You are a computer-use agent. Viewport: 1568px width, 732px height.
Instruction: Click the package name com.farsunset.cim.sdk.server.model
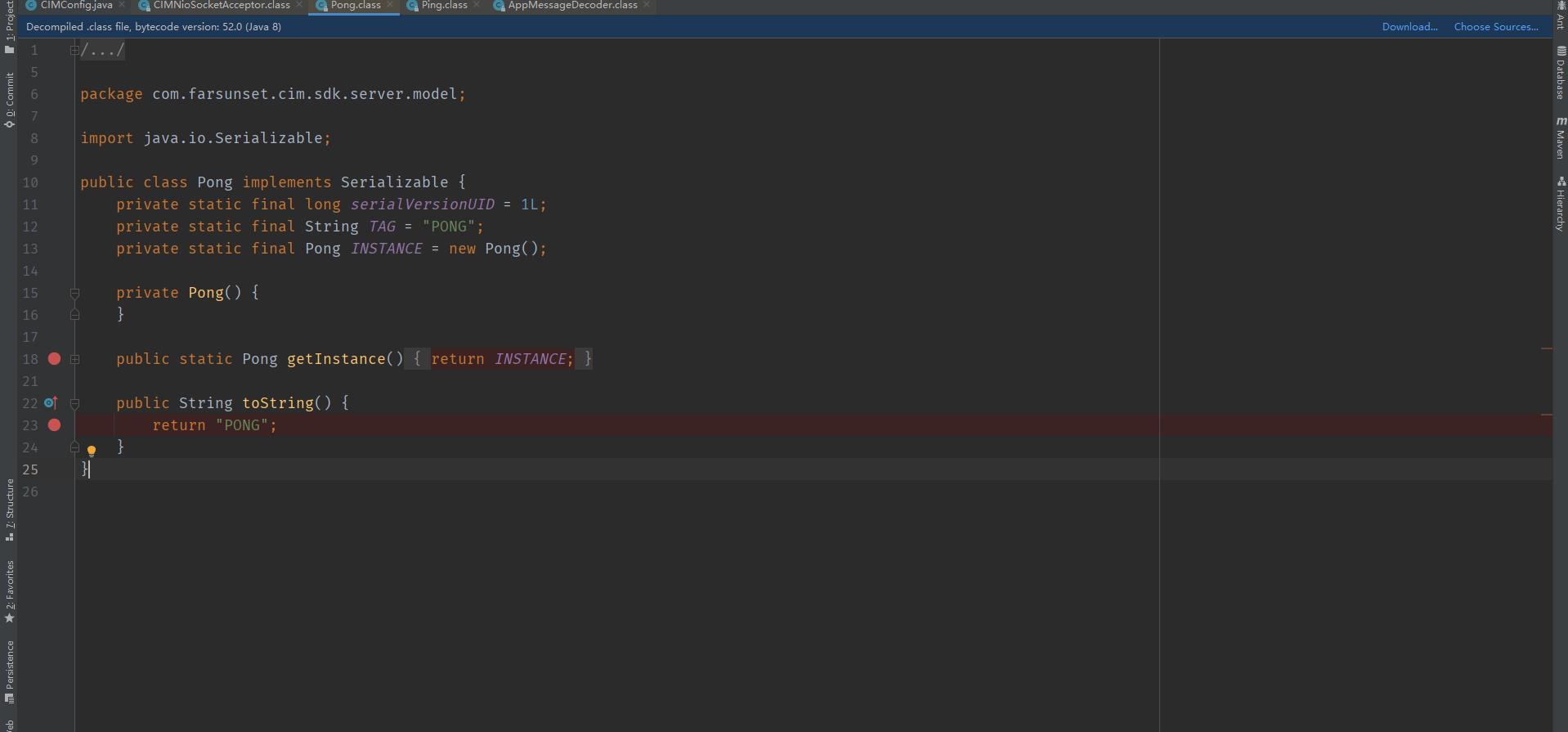(x=304, y=94)
